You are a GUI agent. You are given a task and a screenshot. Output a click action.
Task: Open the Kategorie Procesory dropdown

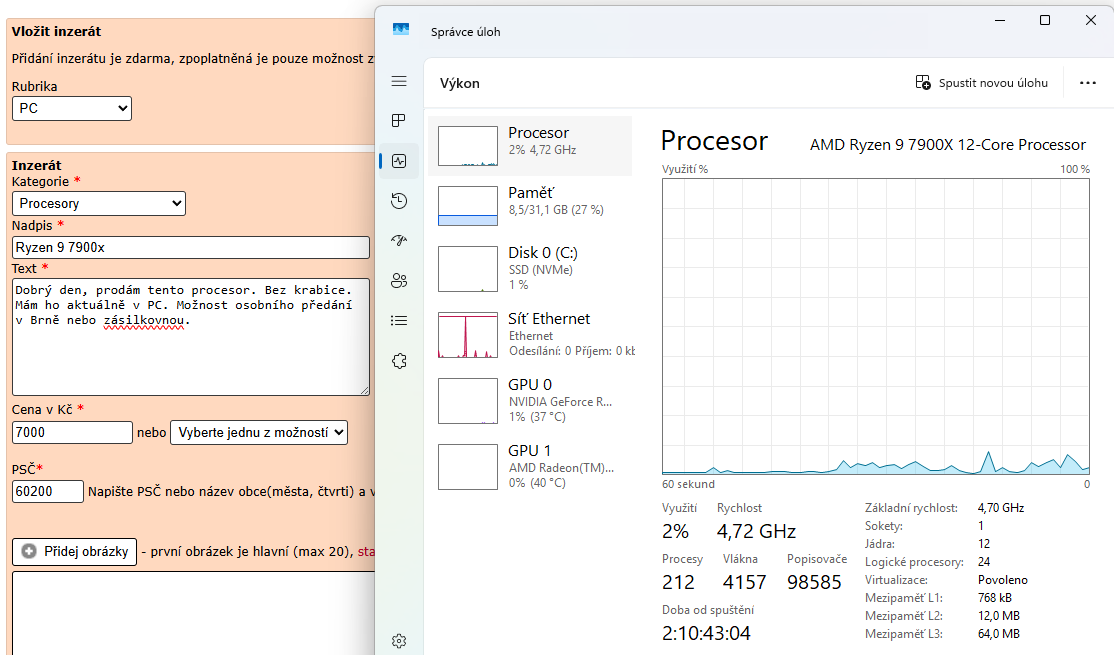pos(99,203)
